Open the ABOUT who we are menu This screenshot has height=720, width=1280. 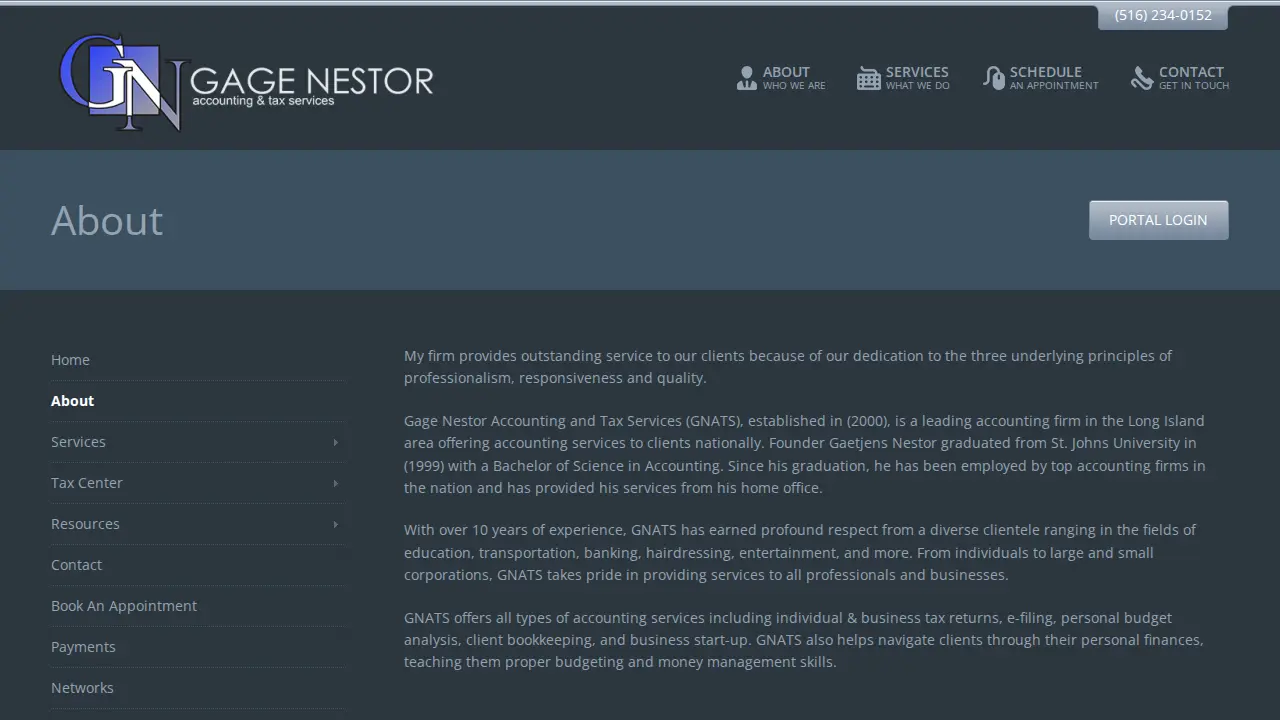tap(781, 78)
